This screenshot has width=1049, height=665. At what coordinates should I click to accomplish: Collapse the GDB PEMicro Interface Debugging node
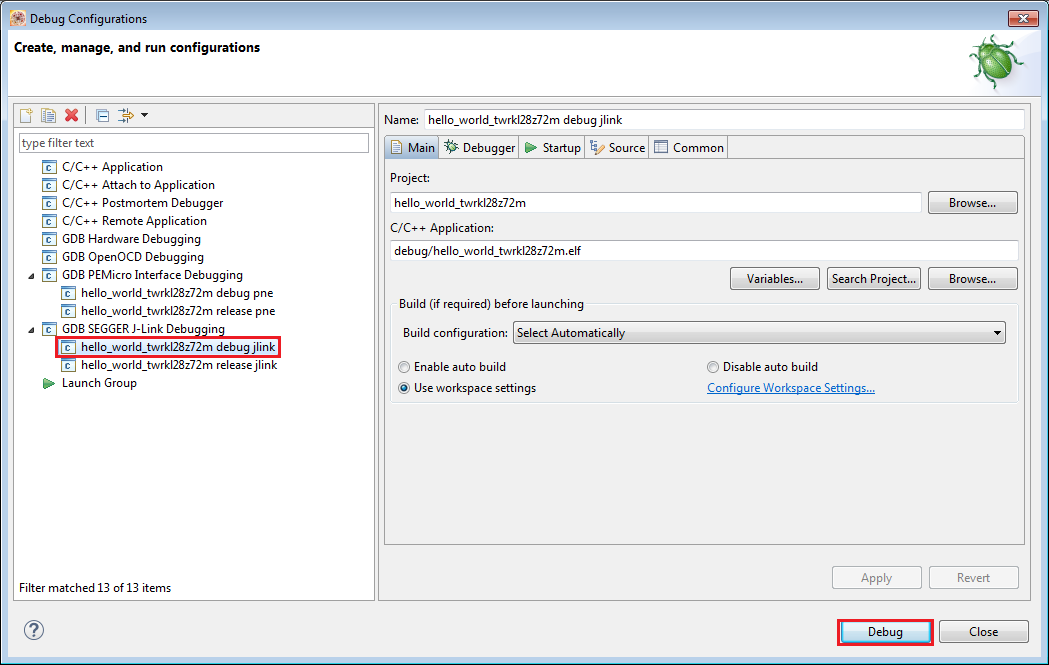pyautogui.click(x=30, y=275)
